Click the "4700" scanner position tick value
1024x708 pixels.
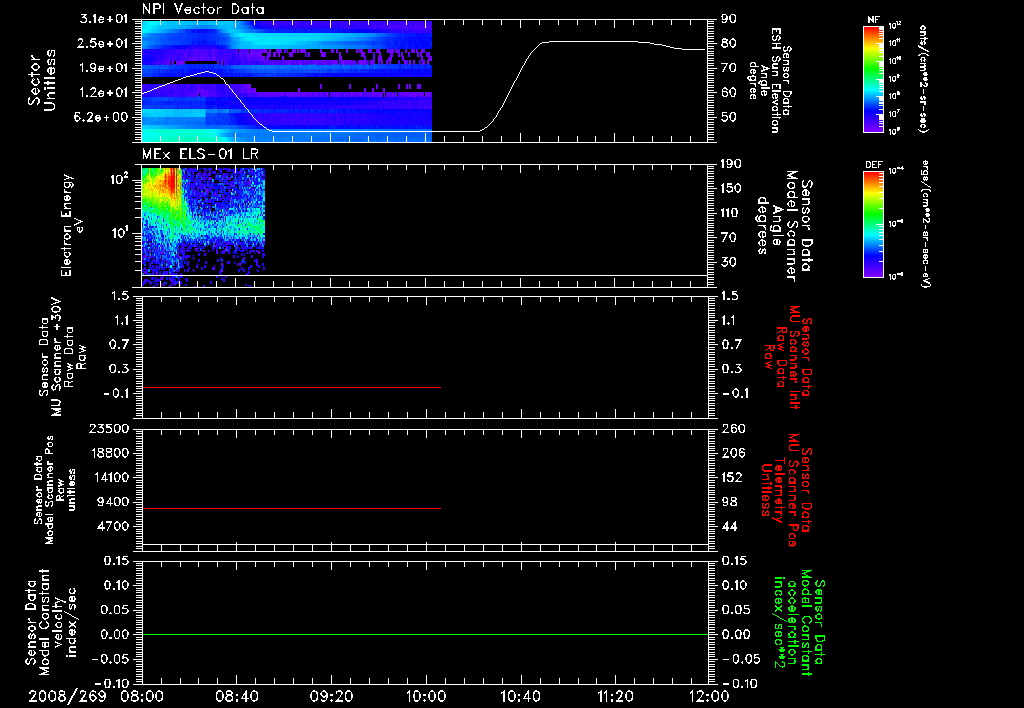(112, 526)
